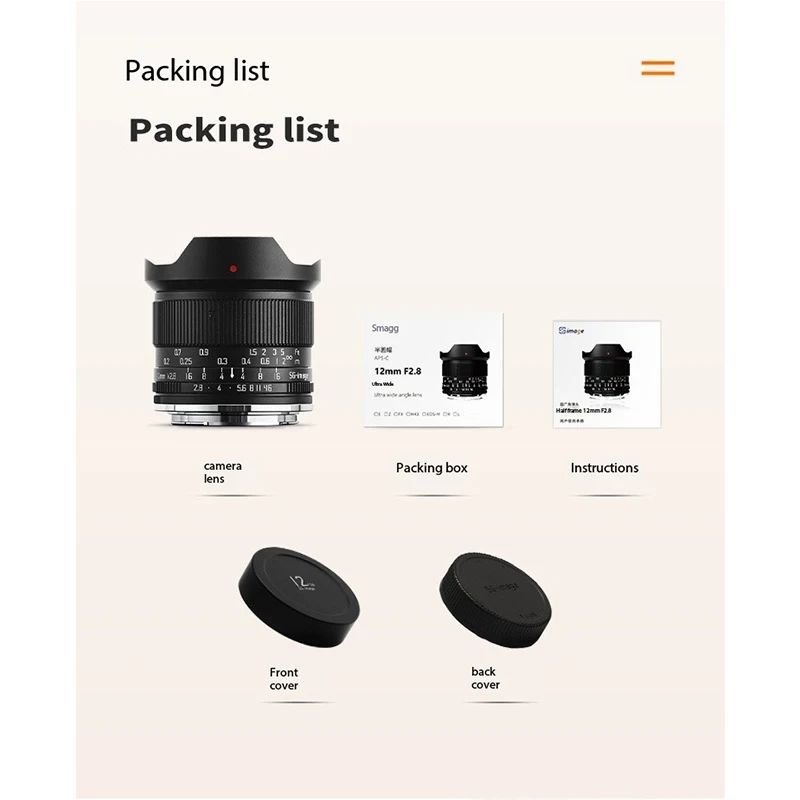Viewport: 800px width, 800px height.
Task: Click the bold 'Packing list' heading
Action: [234, 130]
